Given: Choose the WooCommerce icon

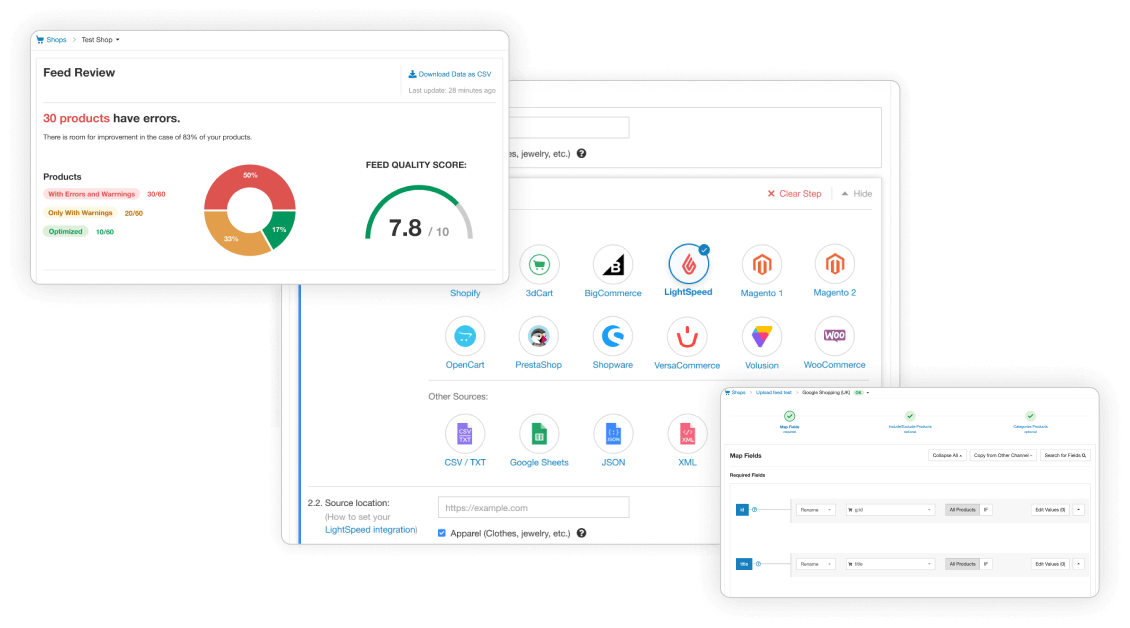Looking at the screenshot, I should [834, 337].
